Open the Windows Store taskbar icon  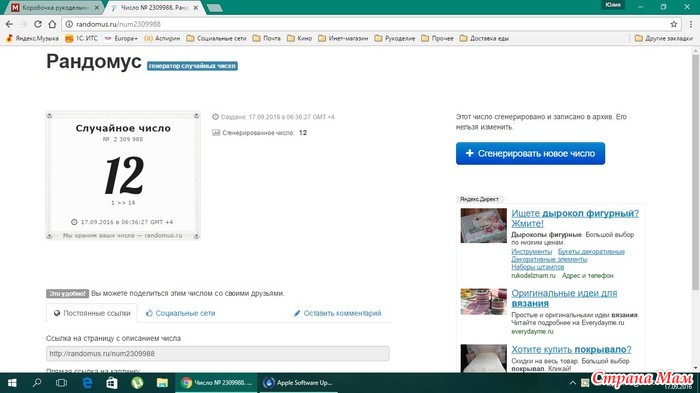click(x=112, y=383)
